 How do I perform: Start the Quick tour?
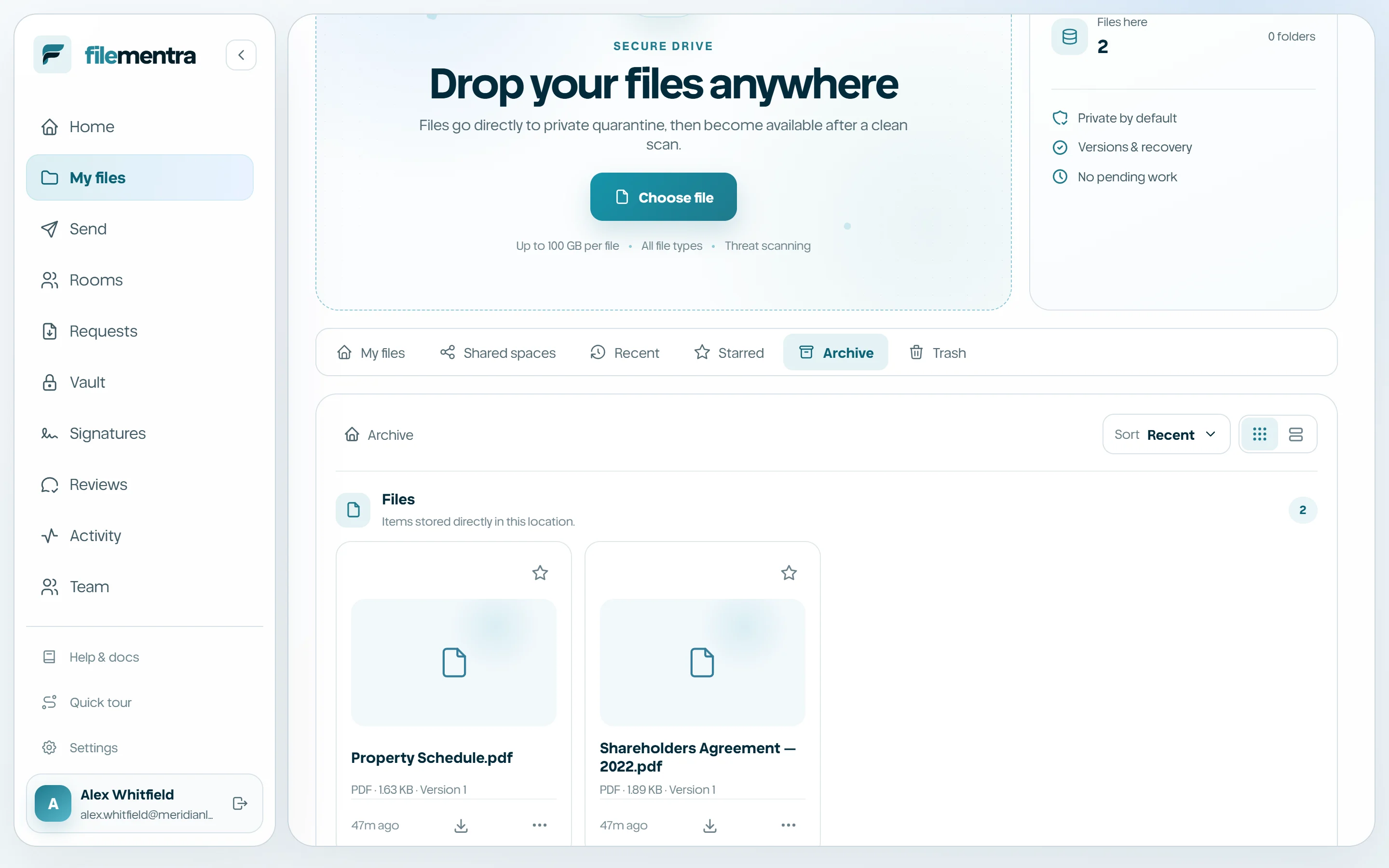tap(139, 702)
